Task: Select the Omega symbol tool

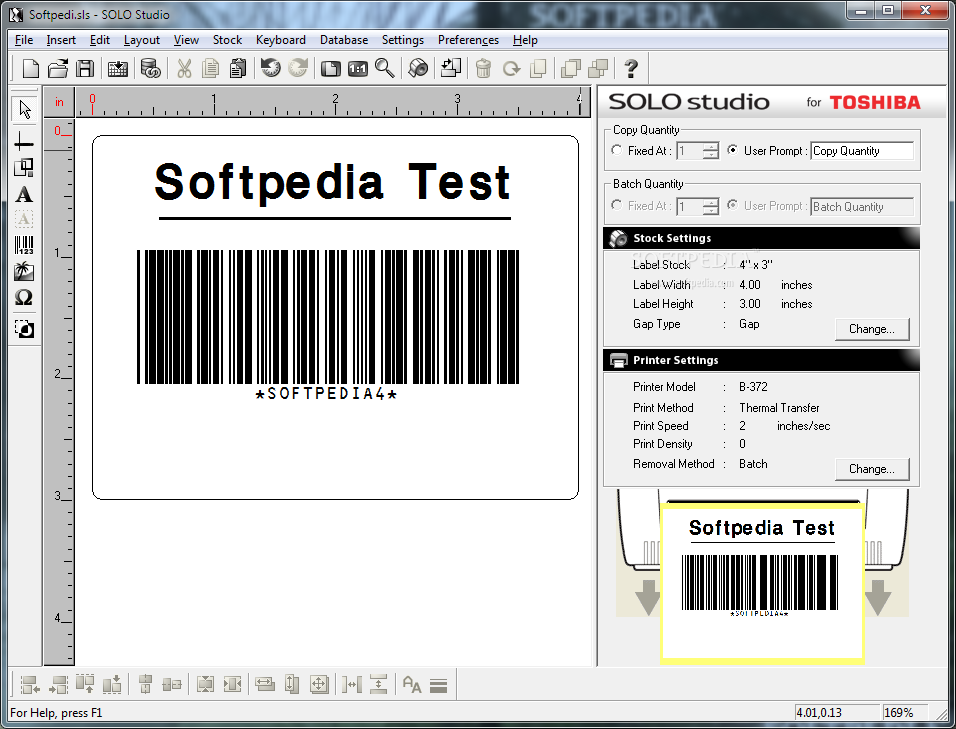Action: tap(24, 297)
